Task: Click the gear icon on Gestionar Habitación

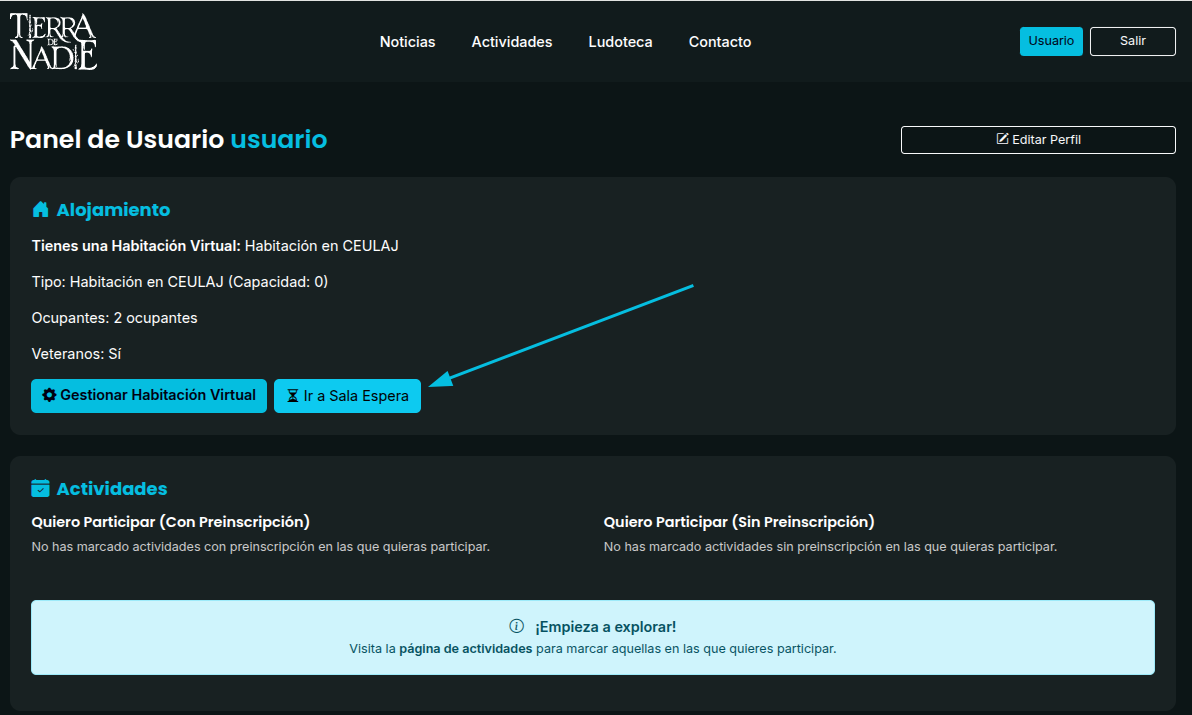Action: click(x=49, y=395)
